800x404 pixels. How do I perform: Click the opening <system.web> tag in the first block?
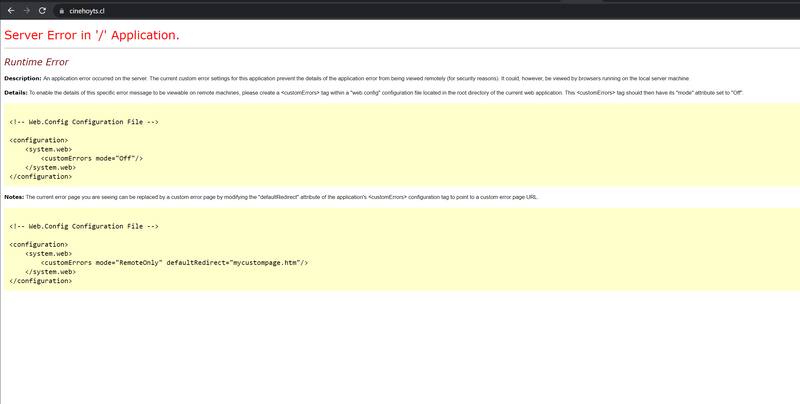48,149
